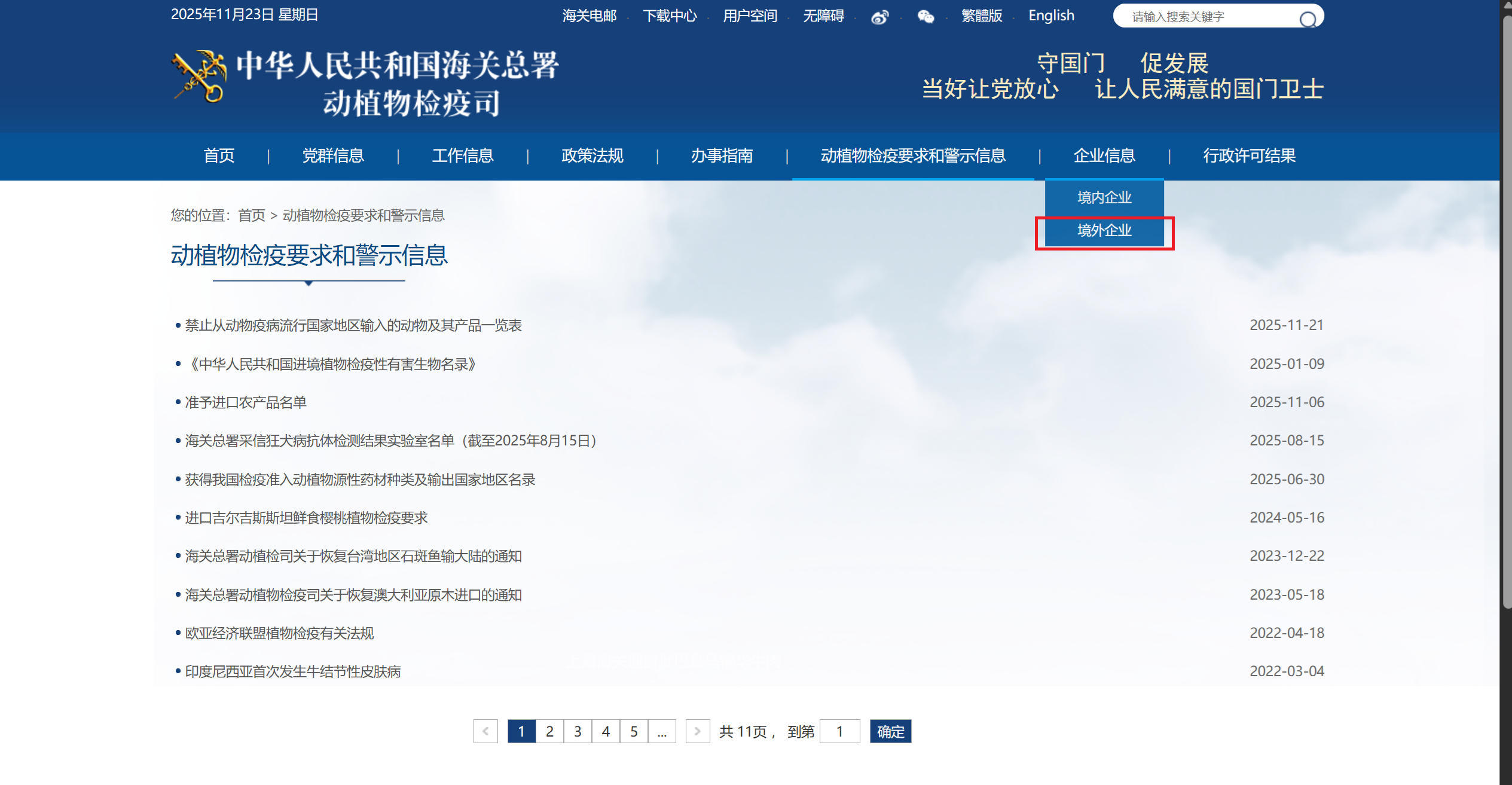Go to previous page arrow in pagination
The image size is (1512, 785).
pyautogui.click(x=485, y=731)
